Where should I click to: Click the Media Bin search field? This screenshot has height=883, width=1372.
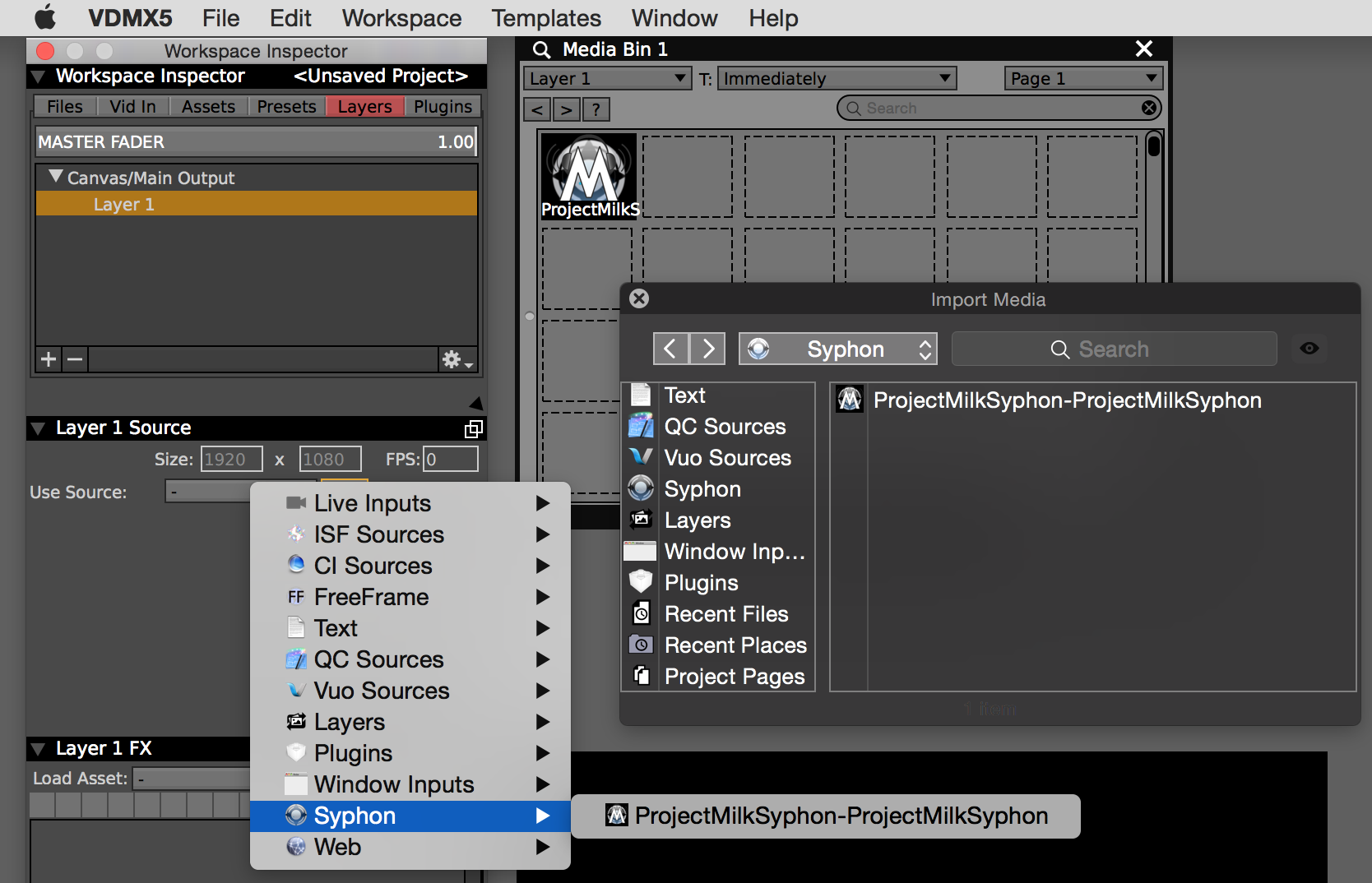[x=999, y=108]
